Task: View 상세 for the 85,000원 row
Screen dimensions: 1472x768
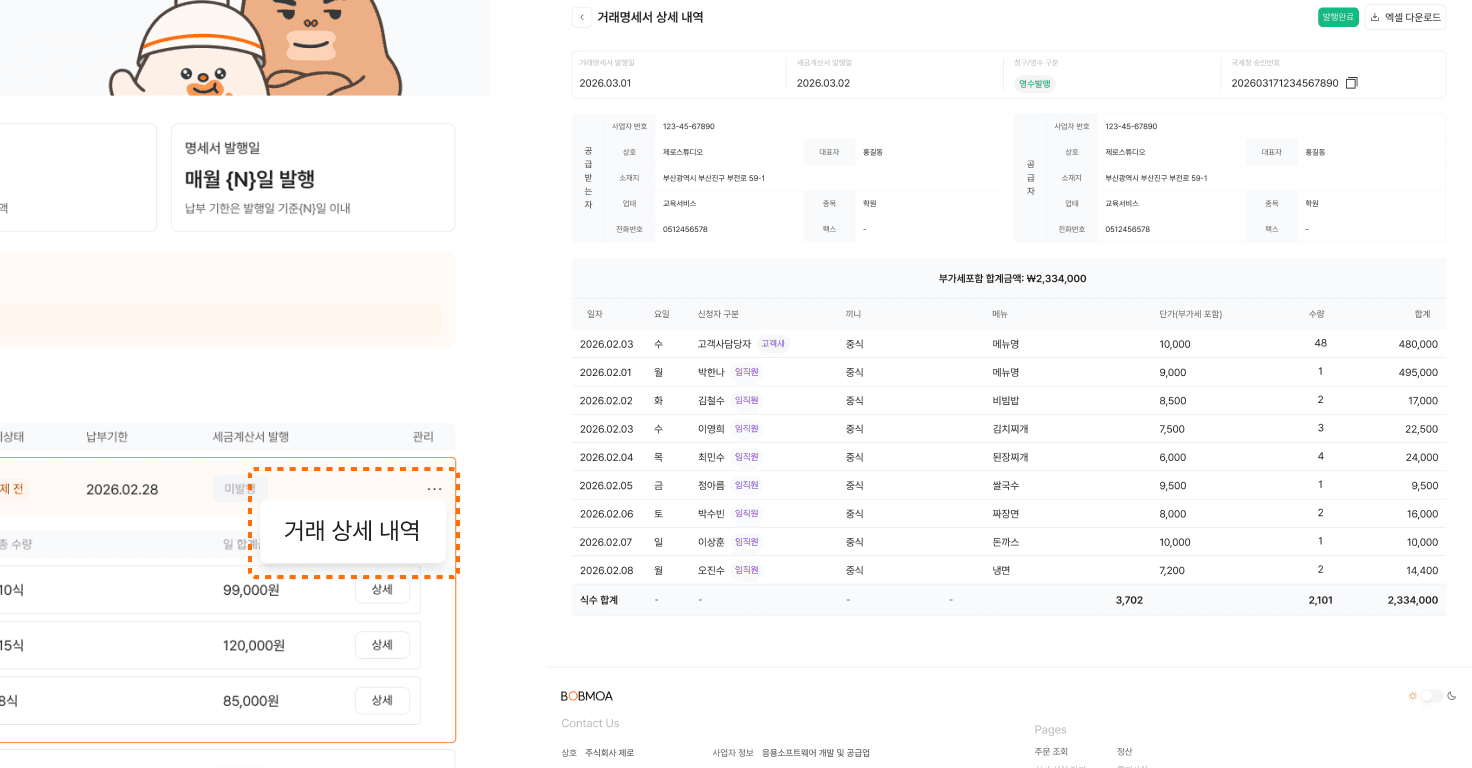Action: tap(382, 700)
